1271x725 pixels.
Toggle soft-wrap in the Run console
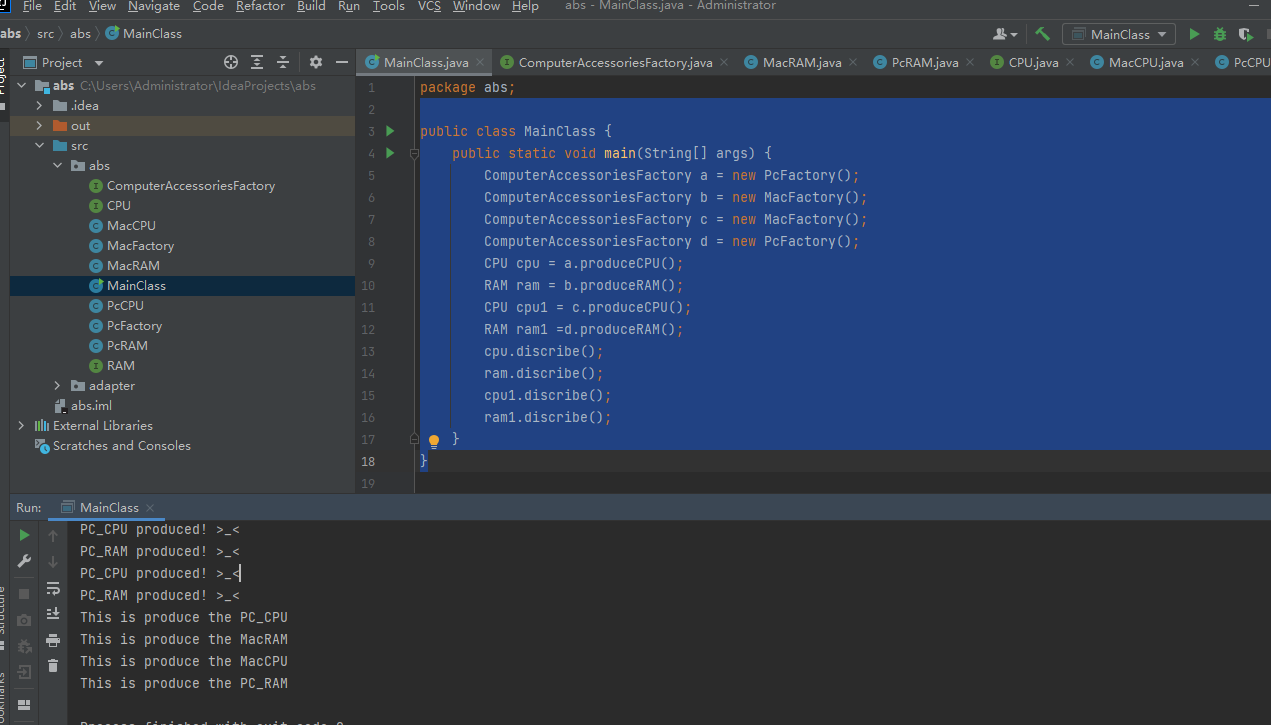53,588
